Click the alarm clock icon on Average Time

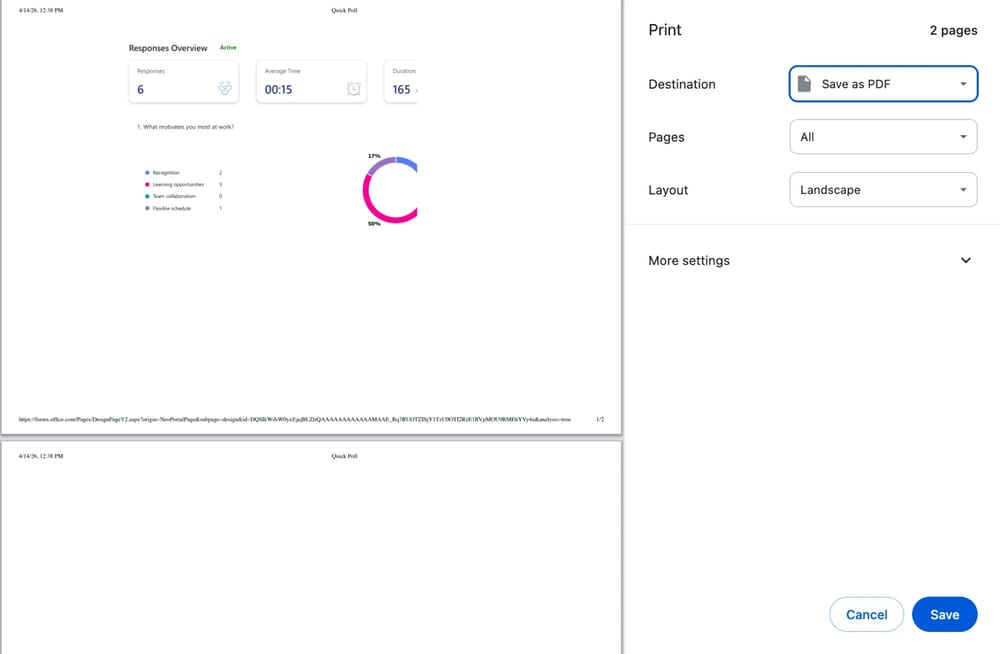[353, 89]
